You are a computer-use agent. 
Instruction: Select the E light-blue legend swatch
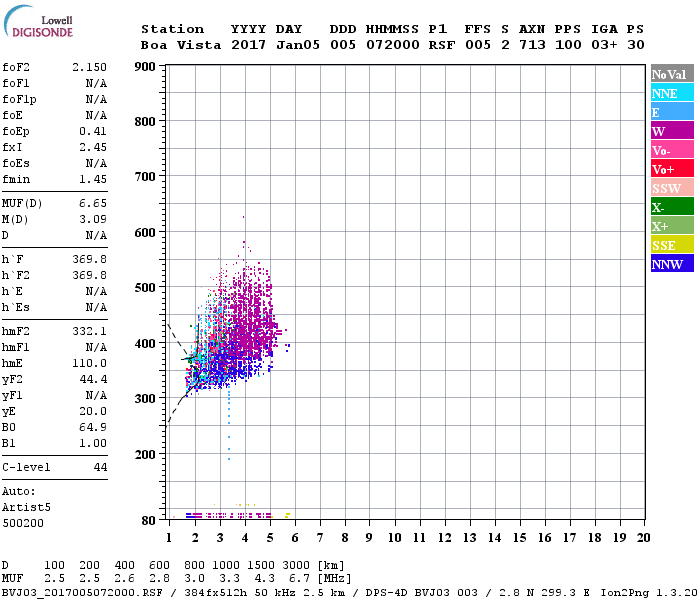tap(672, 112)
